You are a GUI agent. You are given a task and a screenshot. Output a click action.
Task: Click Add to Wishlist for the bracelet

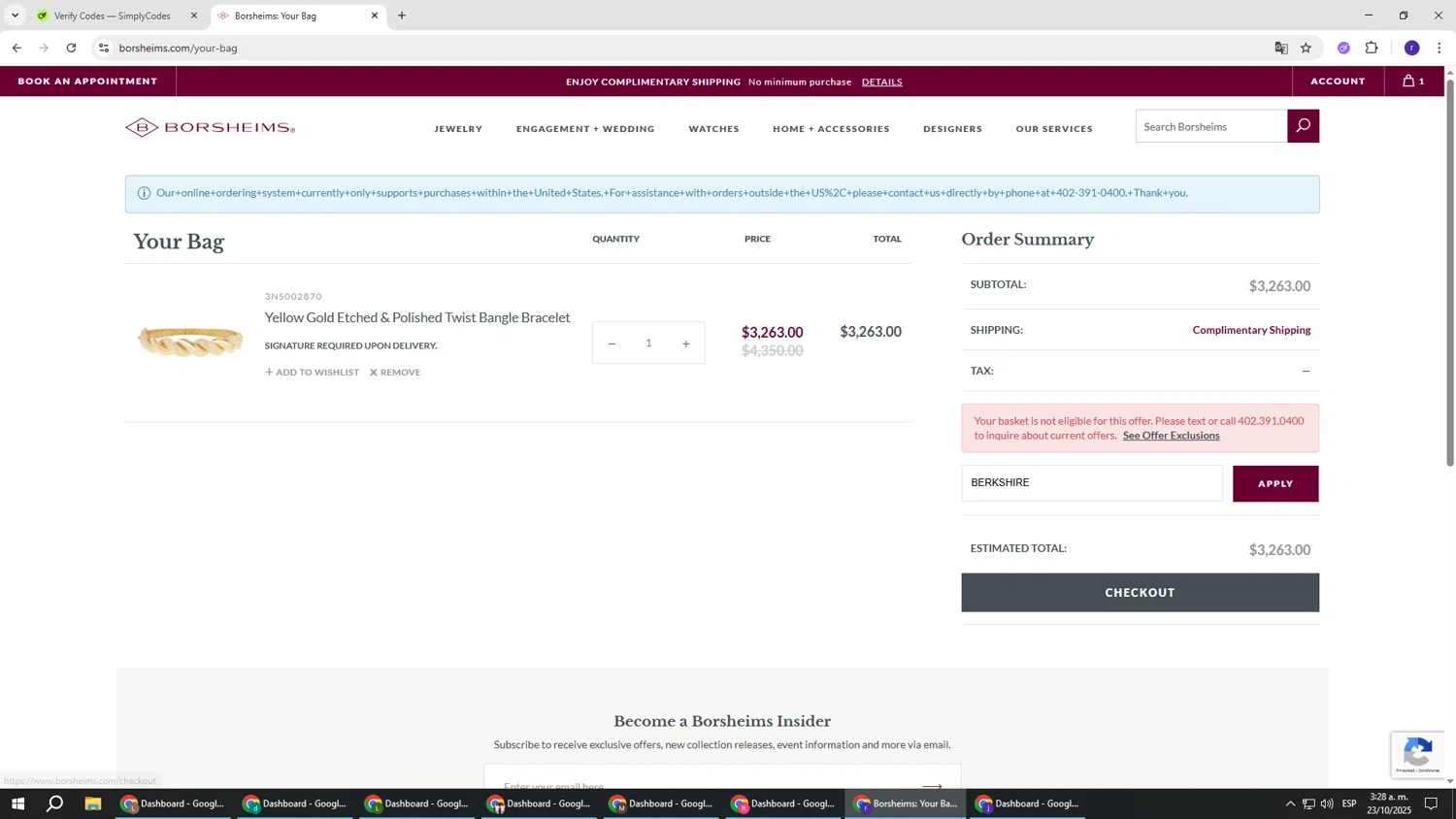click(312, 373)
